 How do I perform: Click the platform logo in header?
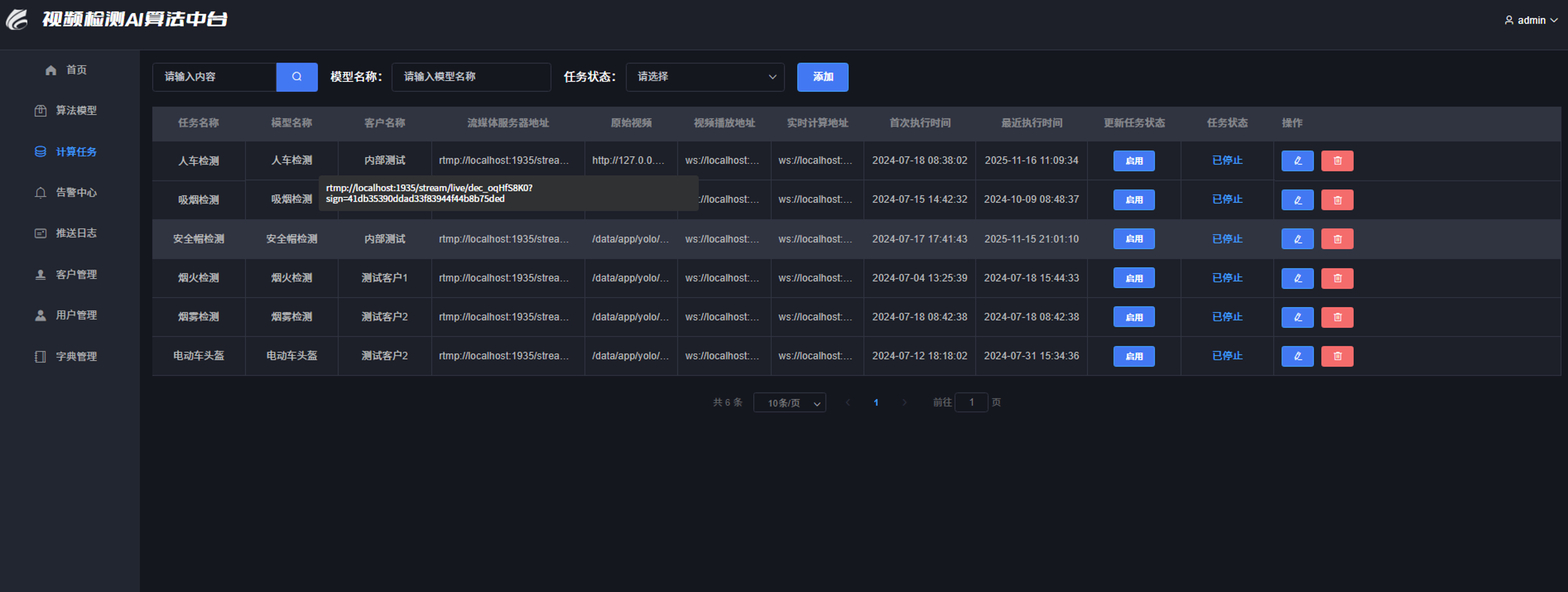tap(17, 20)
